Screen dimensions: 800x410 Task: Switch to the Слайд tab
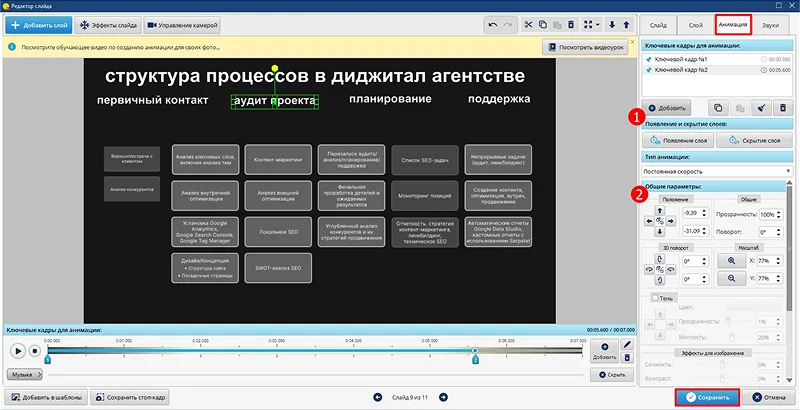click(658, 25)
